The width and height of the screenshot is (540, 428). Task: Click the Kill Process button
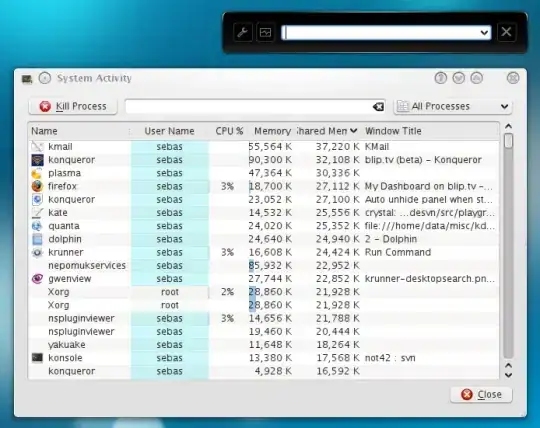click(x=73, y=106)
